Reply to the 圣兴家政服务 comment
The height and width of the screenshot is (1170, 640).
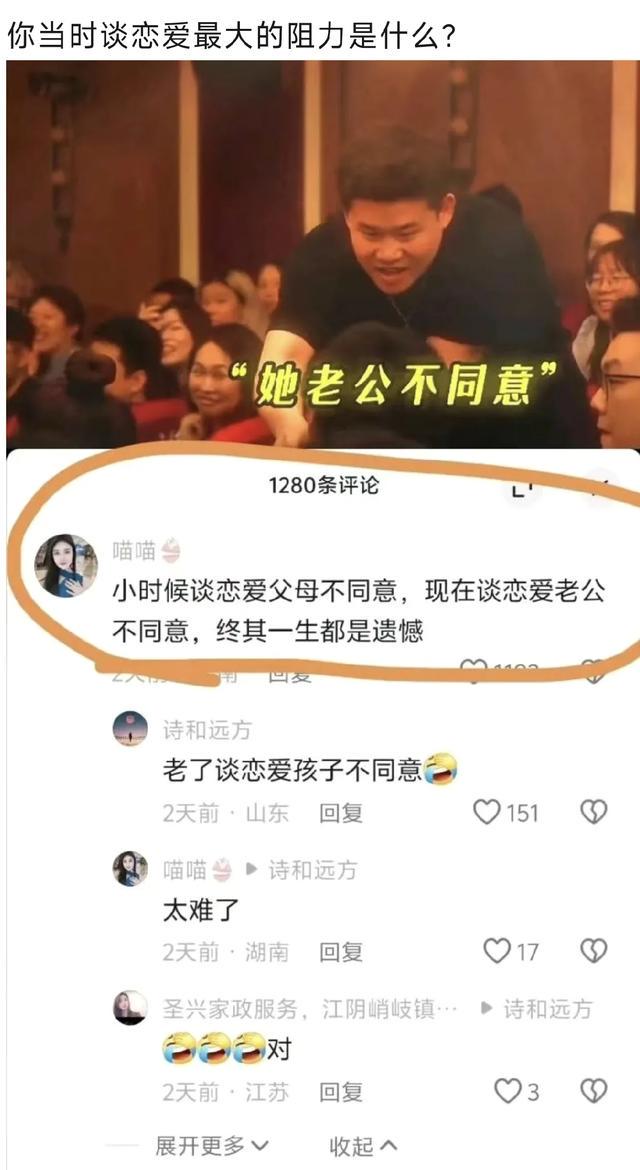(x=341, y=1092)
